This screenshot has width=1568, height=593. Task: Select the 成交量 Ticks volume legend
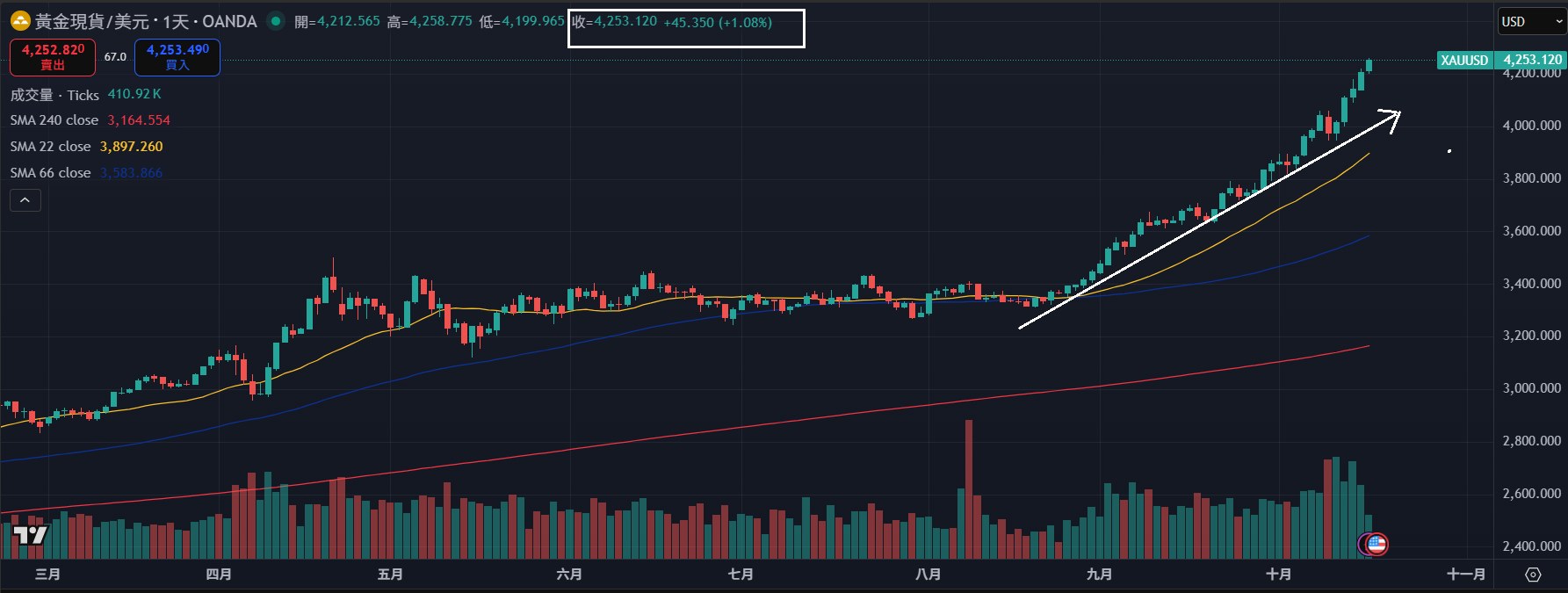tap(54, 94)
